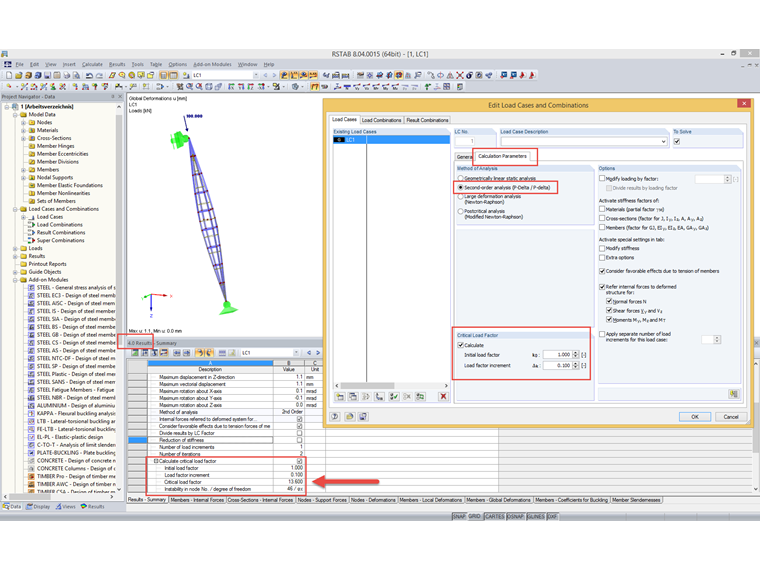This screenshot has height=570, width=760.
Task: Click the first green icon in results table toolbar
Action: tap(135, 353)
